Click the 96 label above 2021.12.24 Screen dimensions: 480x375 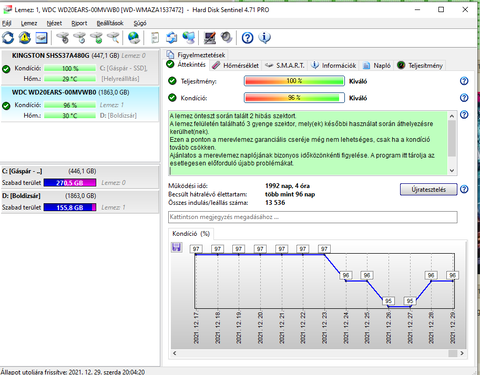[346, 275]
